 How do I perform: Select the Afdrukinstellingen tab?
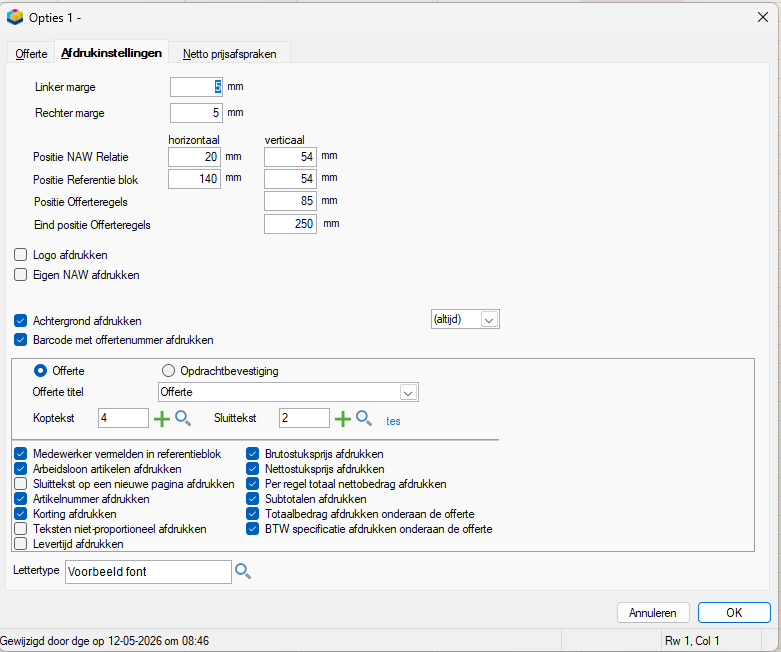[x=112, y=53]
